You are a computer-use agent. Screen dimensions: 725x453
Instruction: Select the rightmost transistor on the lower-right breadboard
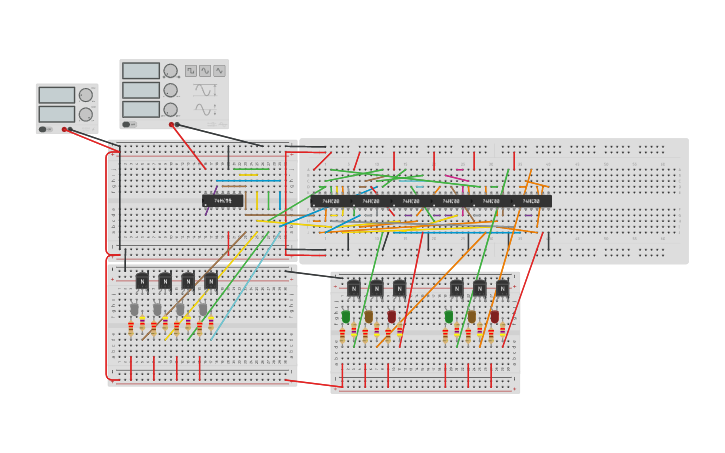tap(502, 289)
